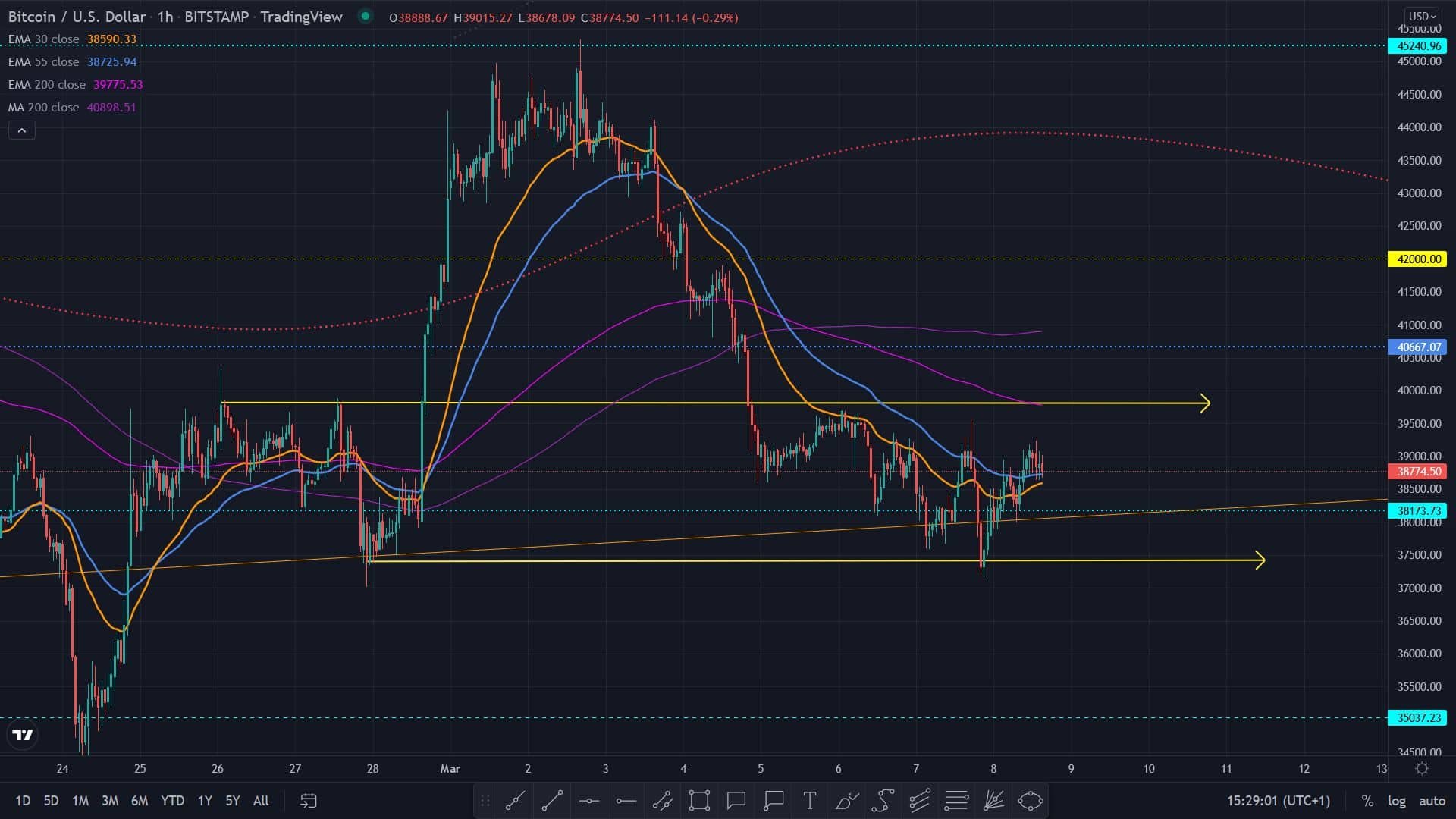Set the chart range to 6M

point(140,800)
